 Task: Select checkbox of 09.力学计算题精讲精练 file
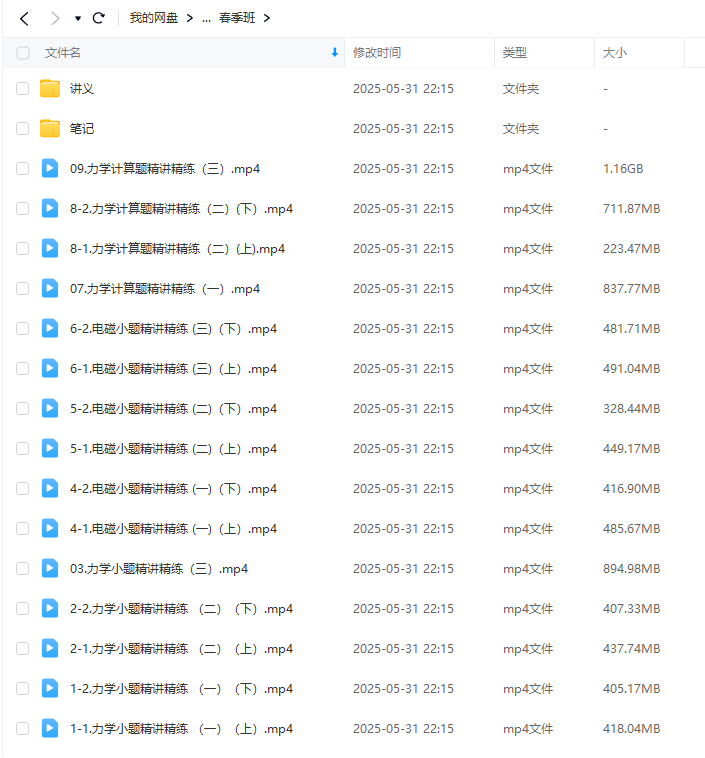23,169
